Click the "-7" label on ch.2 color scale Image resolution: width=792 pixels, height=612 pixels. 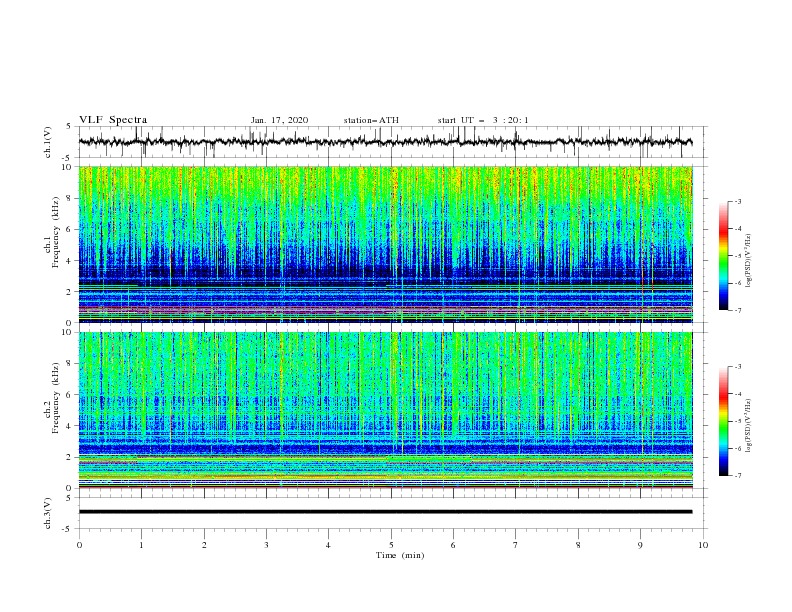coord(737,476)
